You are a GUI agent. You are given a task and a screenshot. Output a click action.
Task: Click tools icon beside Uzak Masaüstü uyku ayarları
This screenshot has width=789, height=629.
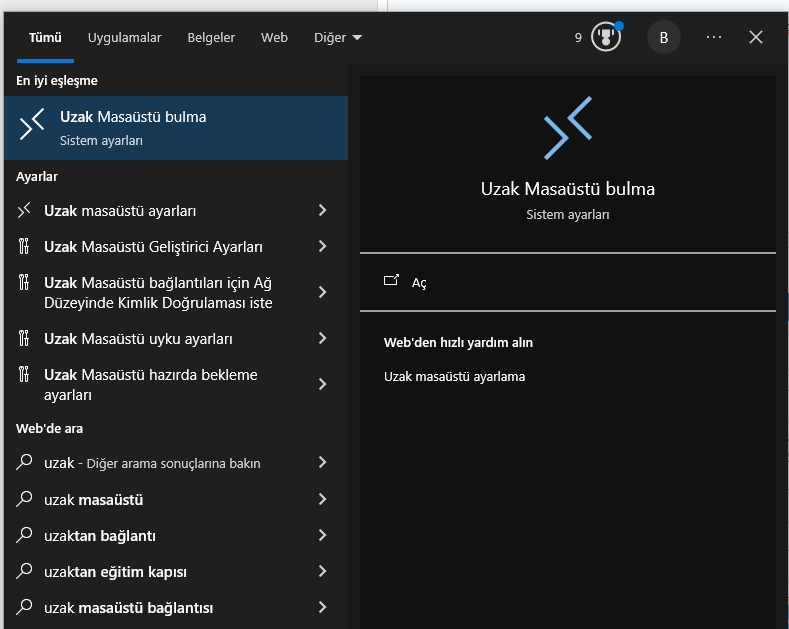25,338
